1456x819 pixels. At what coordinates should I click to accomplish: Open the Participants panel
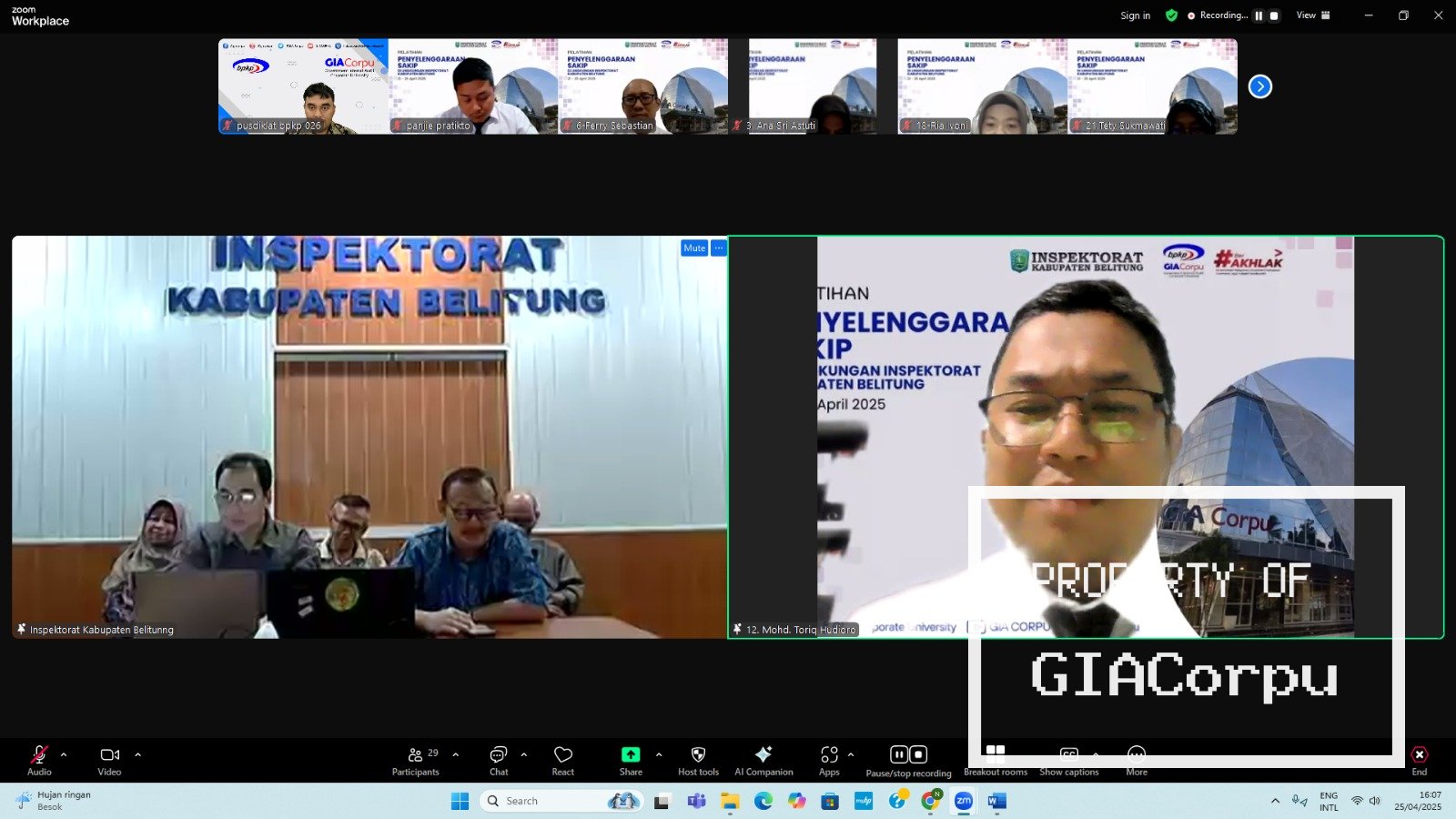click(416, 755)
